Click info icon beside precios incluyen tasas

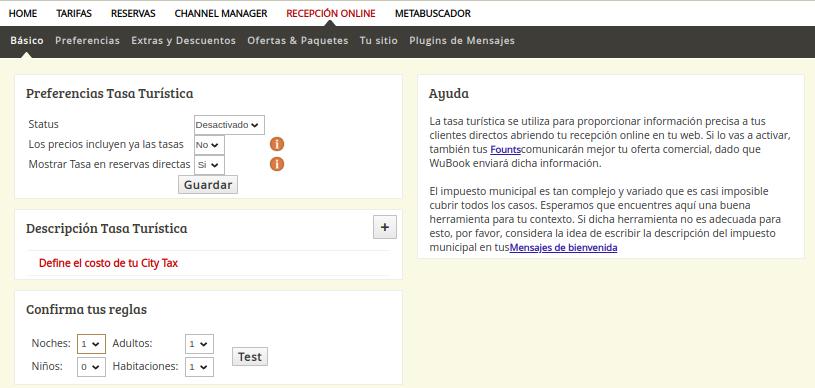tap(277, 145)
